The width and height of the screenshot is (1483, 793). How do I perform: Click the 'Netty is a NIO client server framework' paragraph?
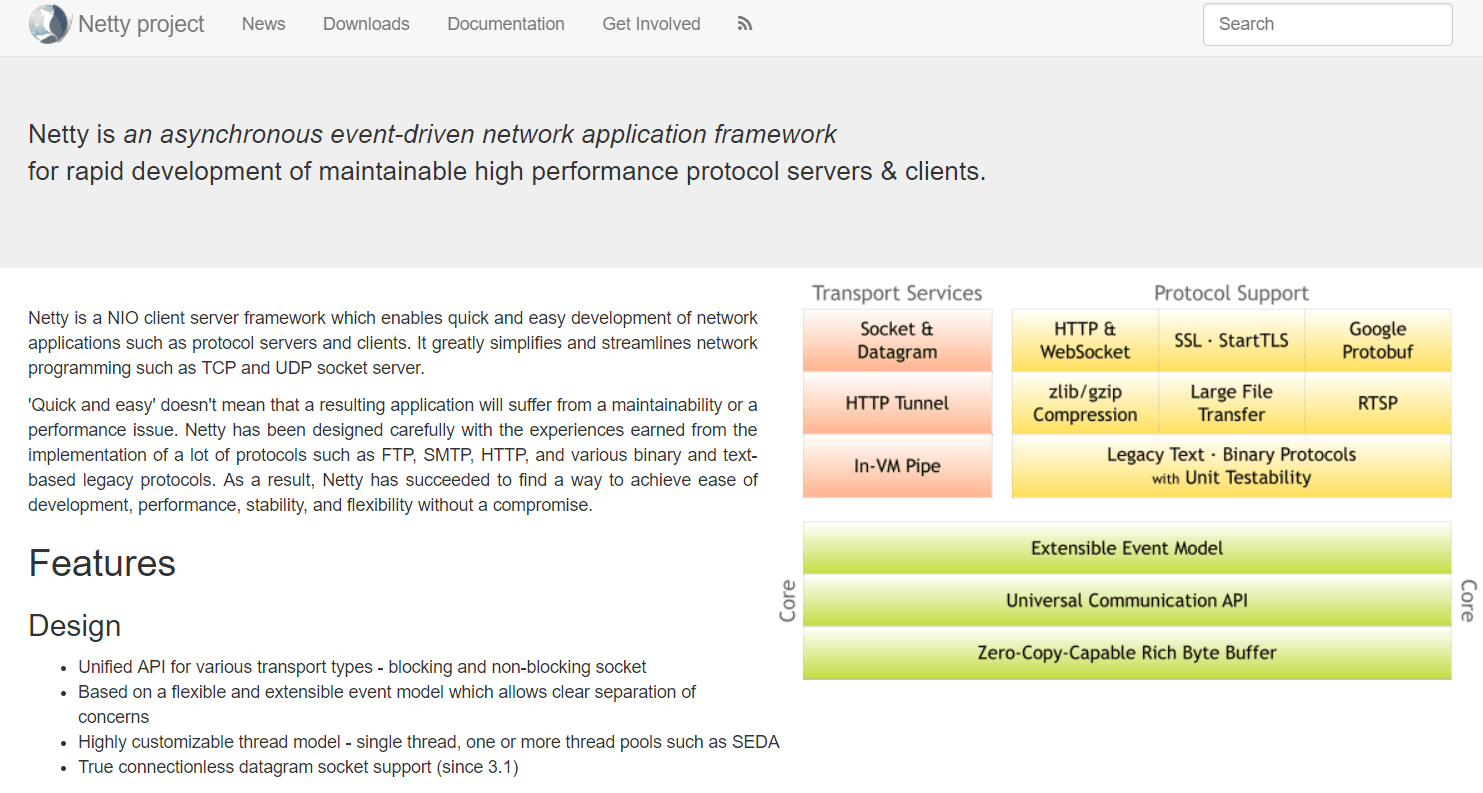[x=393, y=343]
